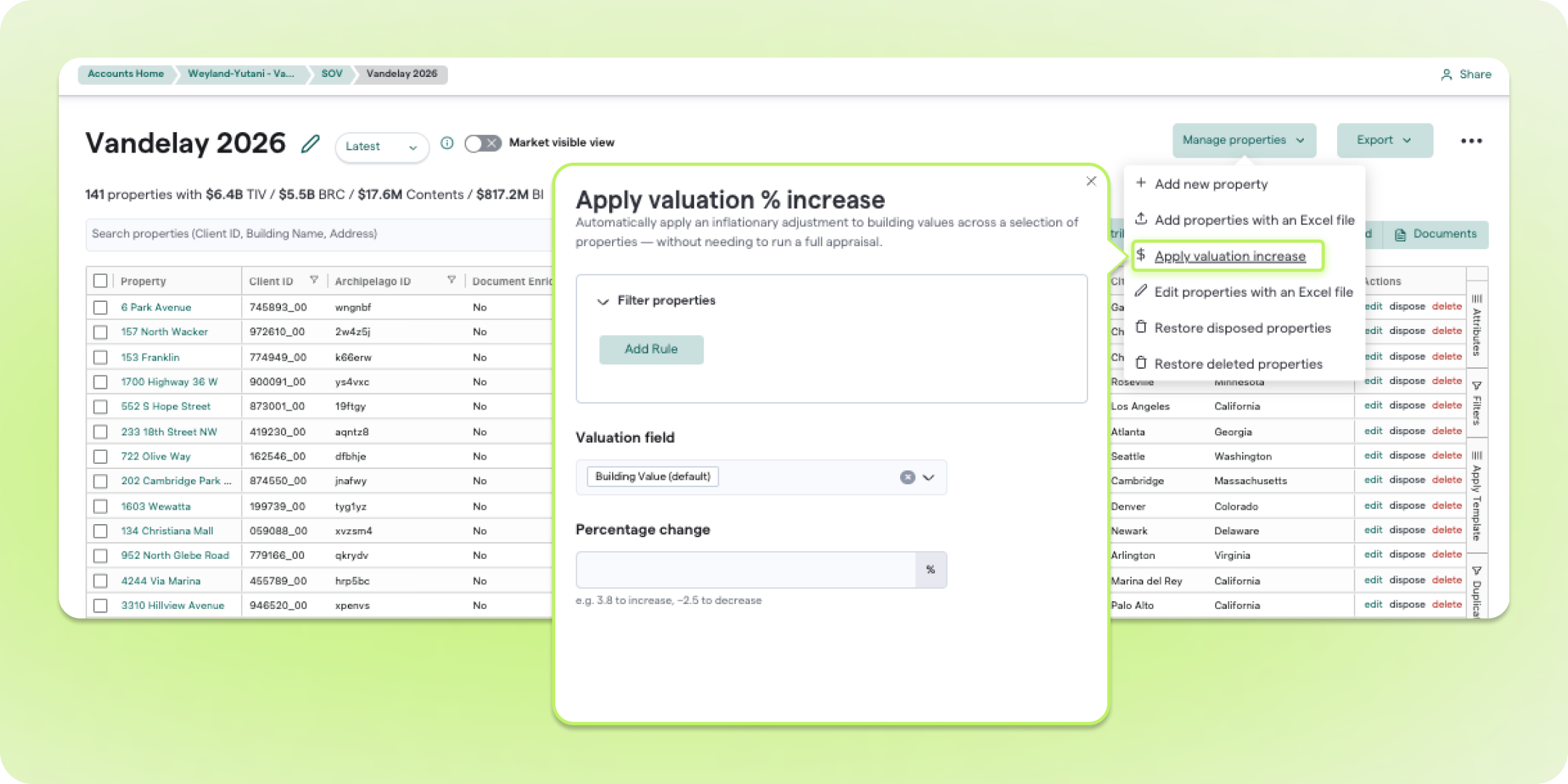Click the trash icon for Restore deleted properties

click(x=1141, y=363)
